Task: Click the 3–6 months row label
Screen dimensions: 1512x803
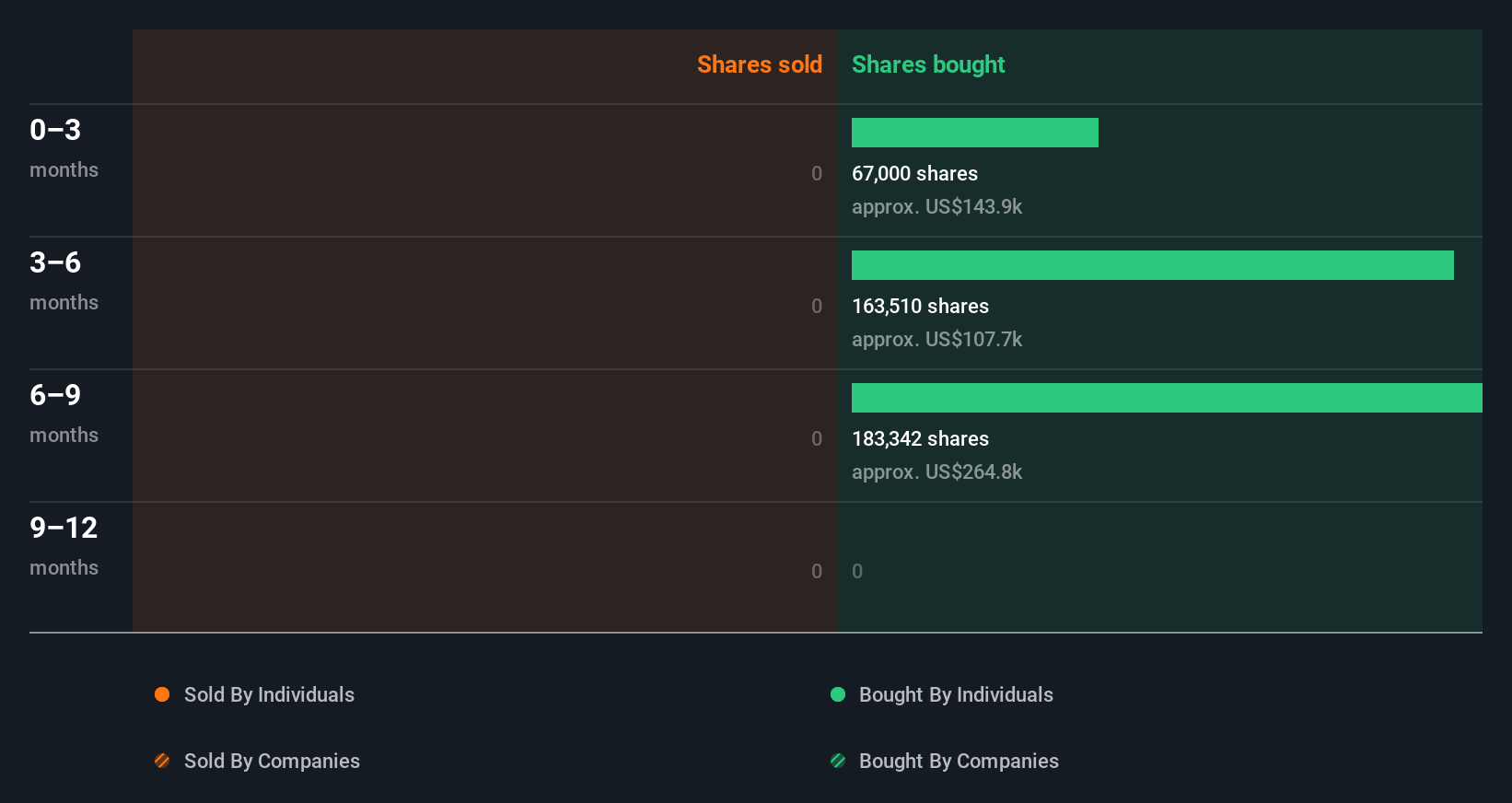Action: tap(64, 281)
